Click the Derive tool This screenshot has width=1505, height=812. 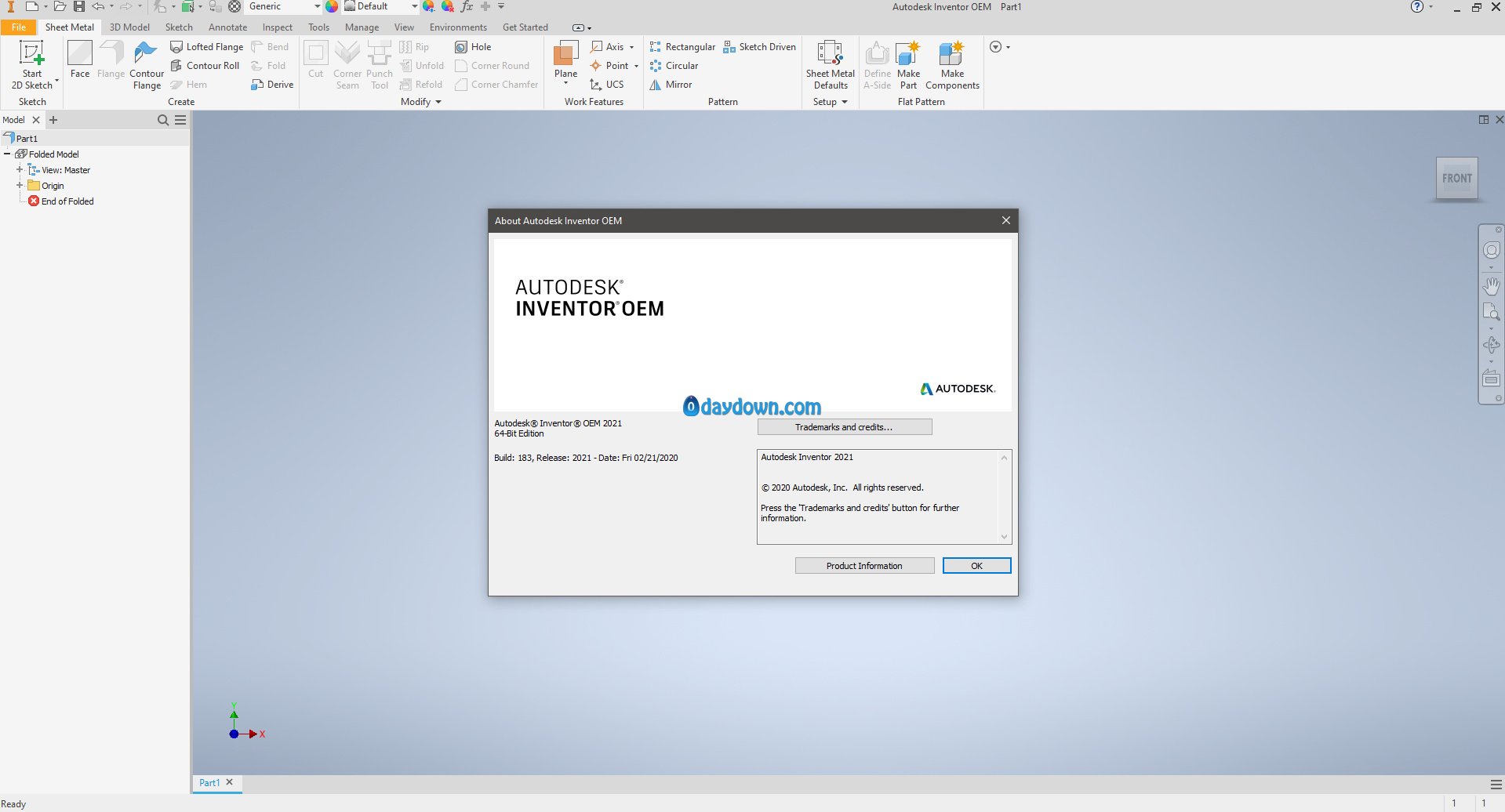pos(272,85)
